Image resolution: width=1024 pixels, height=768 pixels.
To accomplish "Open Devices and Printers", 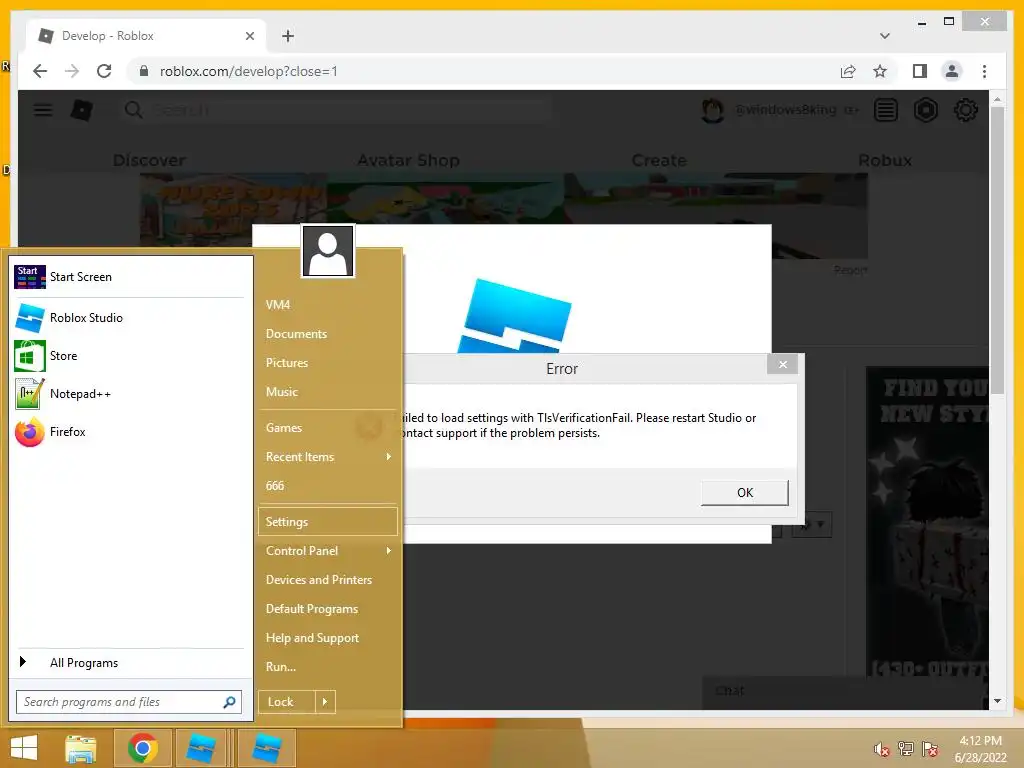I will [x=319, y=580].
